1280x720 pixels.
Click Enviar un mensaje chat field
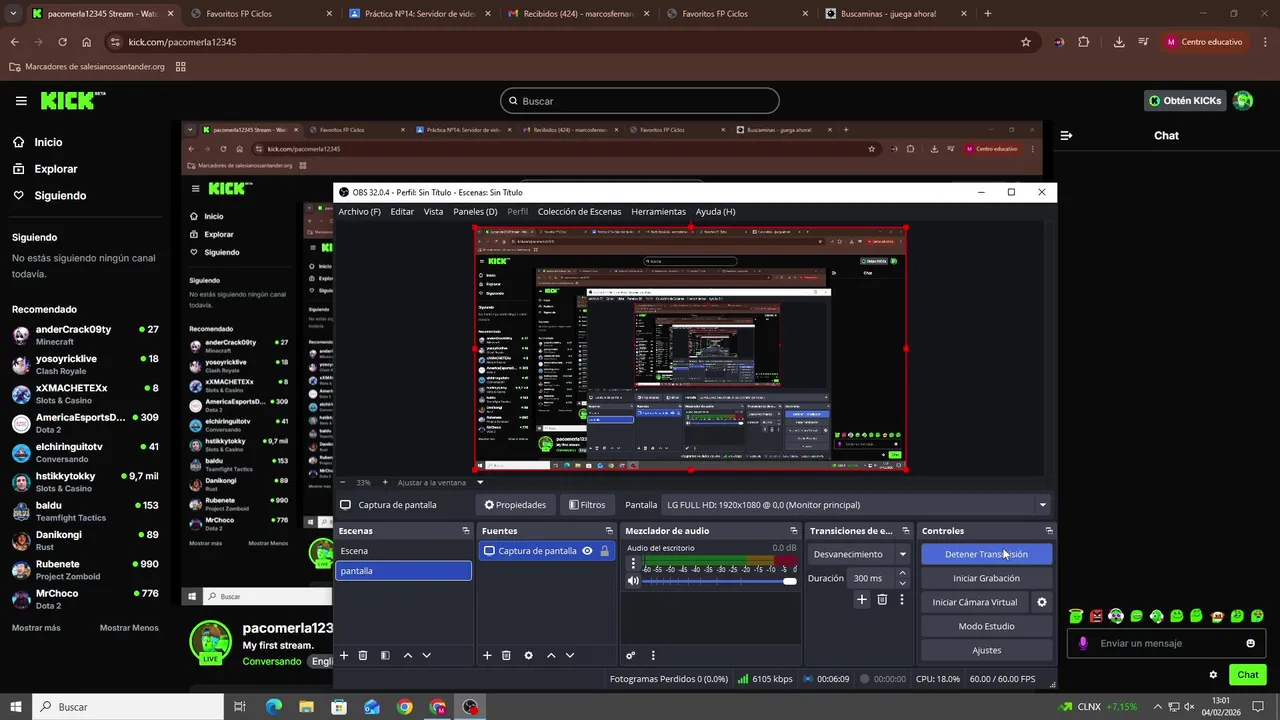(1166, 643)
